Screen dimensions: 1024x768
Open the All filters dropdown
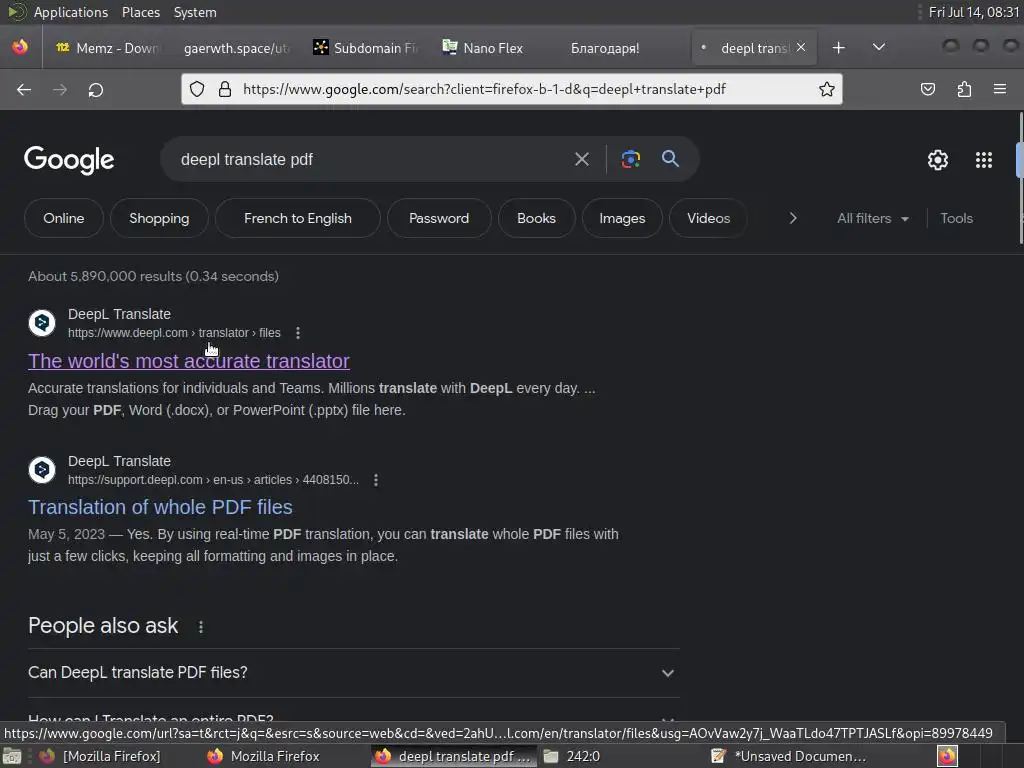[x=872, y=218]
